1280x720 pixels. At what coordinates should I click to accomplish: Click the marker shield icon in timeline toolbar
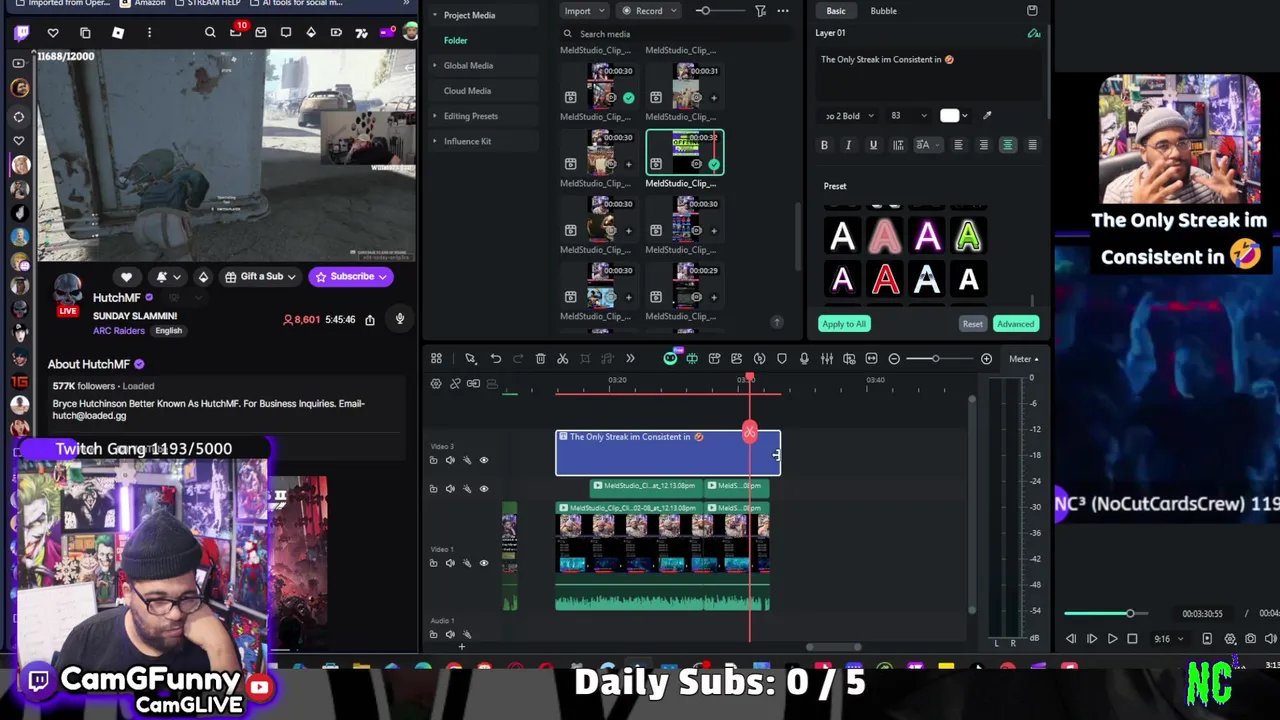tap(782, 358)
